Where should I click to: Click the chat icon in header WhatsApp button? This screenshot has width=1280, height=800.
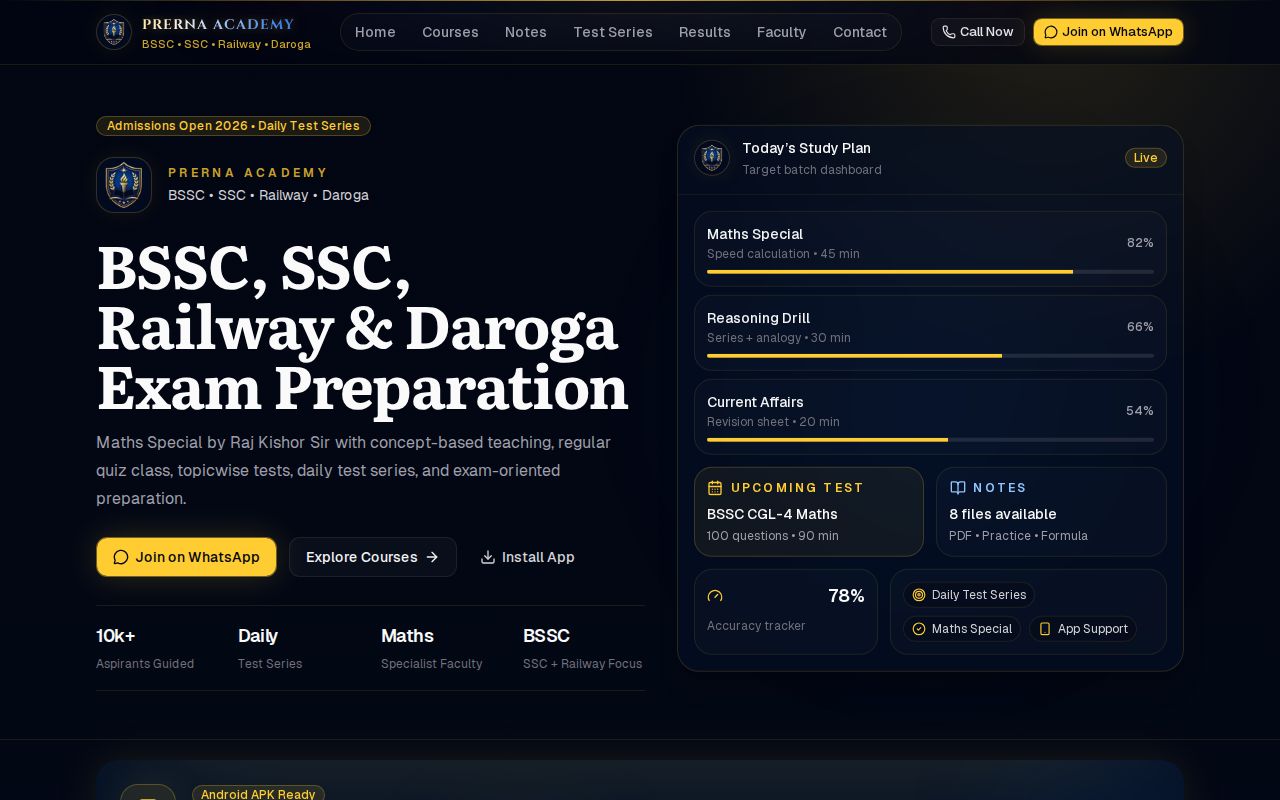point(1051,32)
